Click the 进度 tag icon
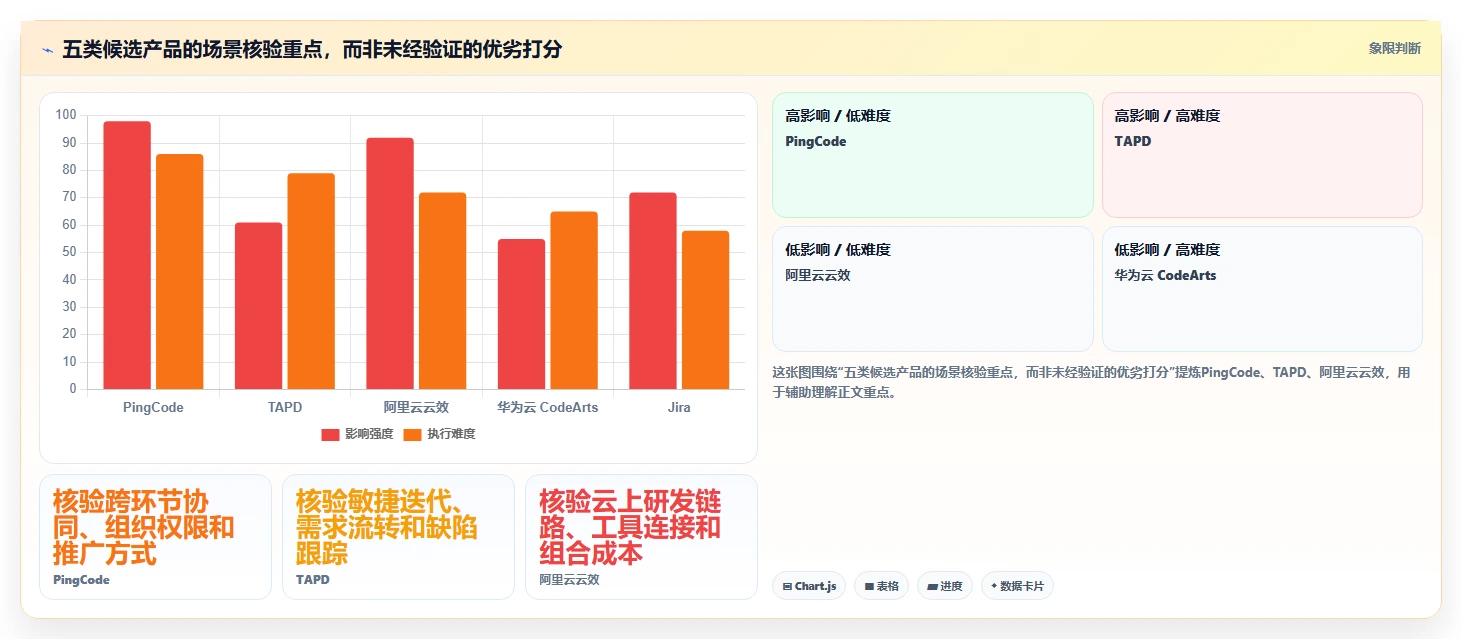 coord(932,586)
